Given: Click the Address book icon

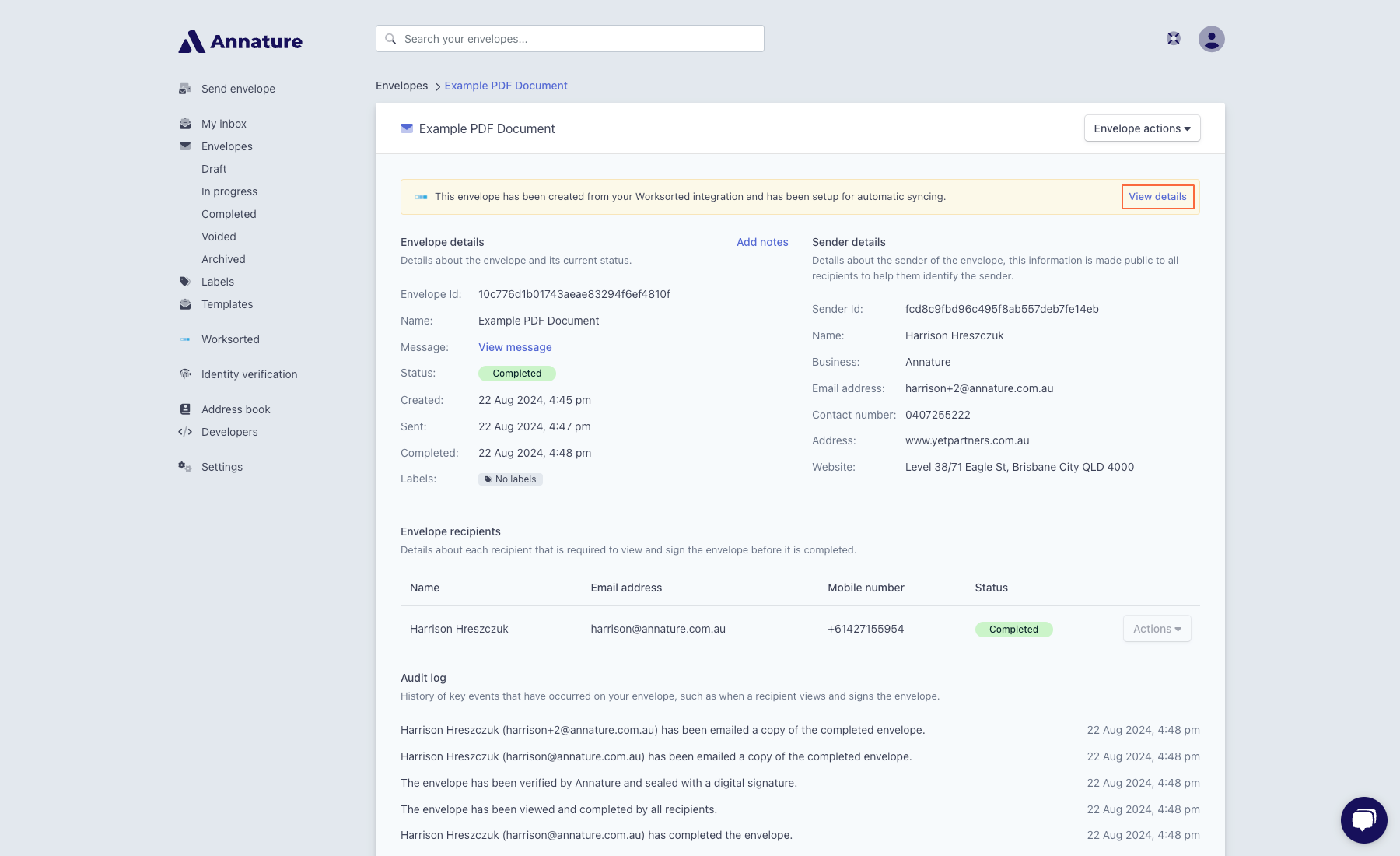Looking at the screenshot, I should coord(185,409).
